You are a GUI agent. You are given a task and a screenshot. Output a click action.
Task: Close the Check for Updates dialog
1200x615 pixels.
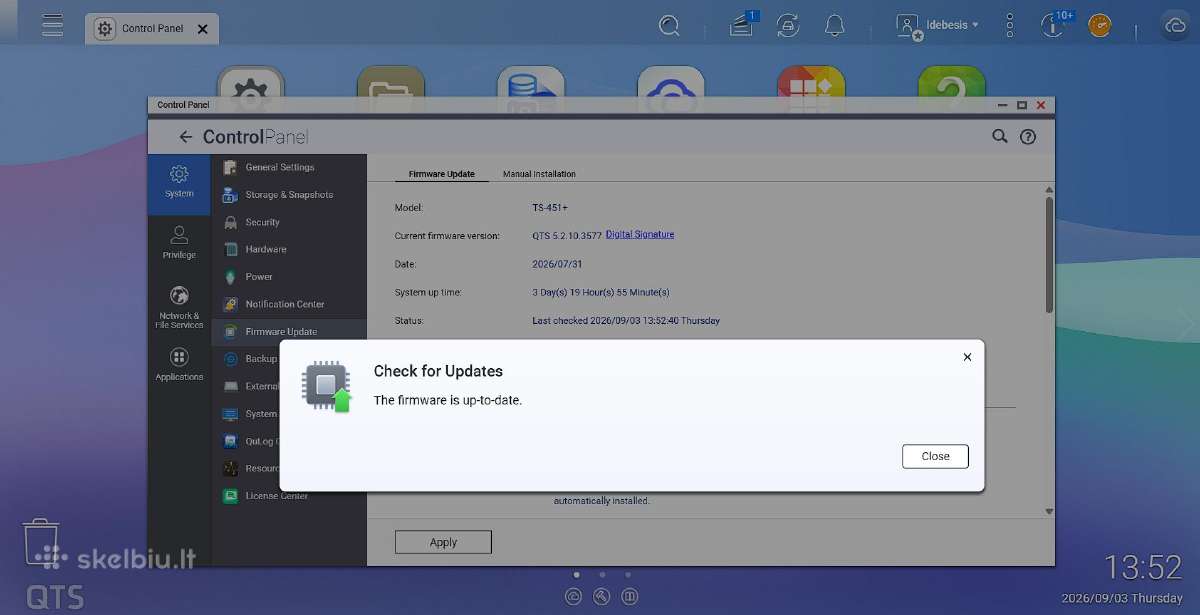coord(935,456)
